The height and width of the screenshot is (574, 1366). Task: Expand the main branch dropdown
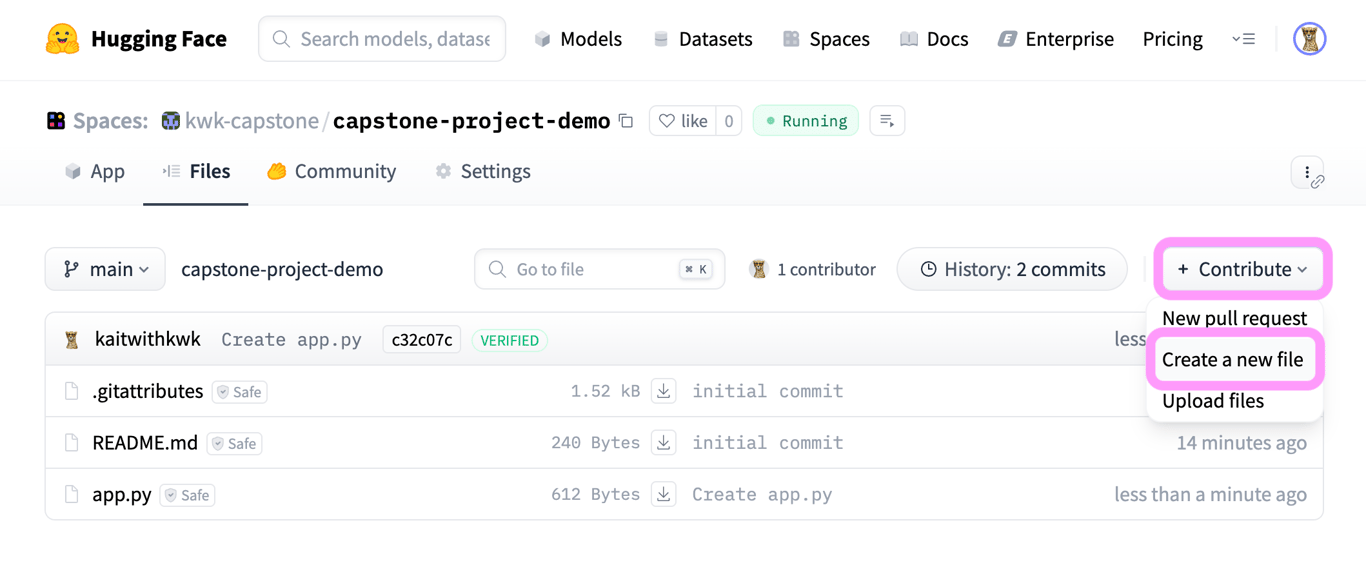tap(105, 269)
